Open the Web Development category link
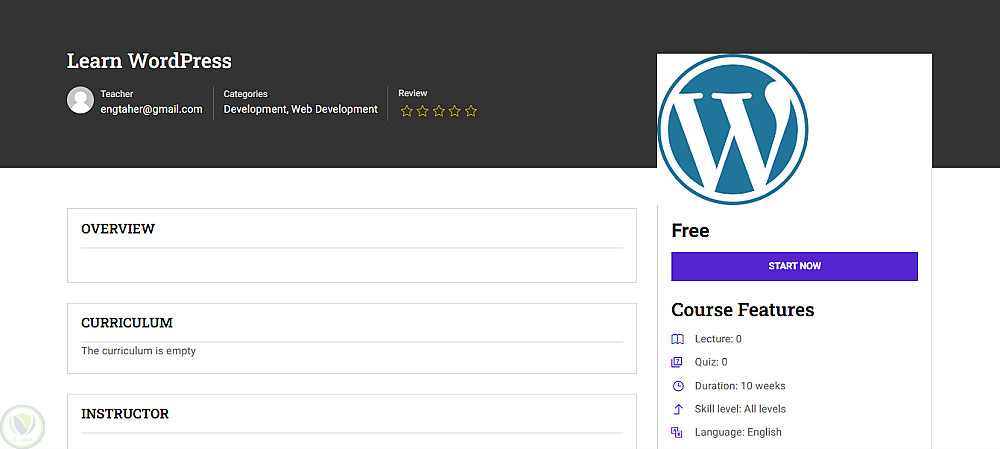 (x=335, y=109)
